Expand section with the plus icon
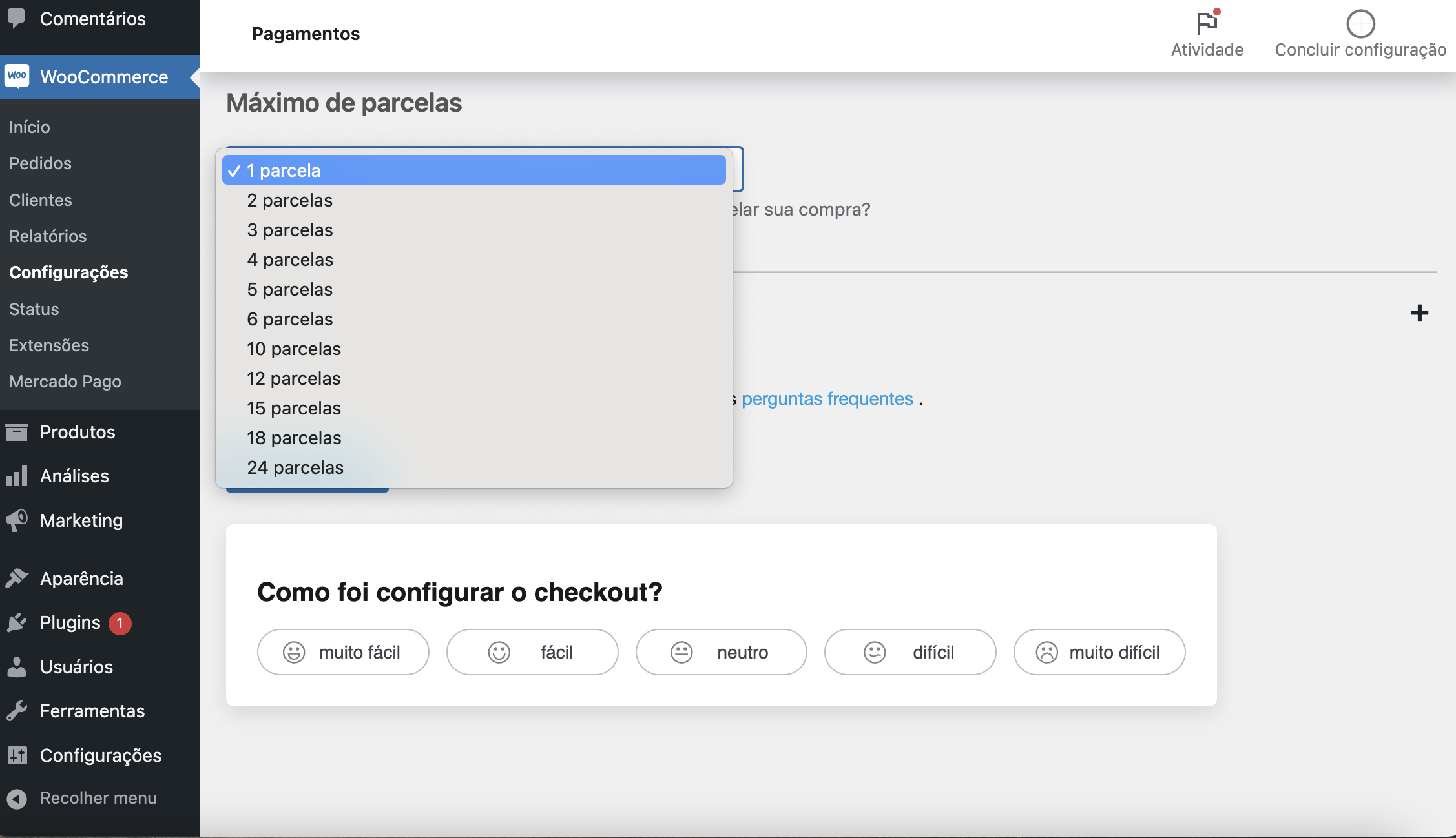 [x=1419, y=313]
